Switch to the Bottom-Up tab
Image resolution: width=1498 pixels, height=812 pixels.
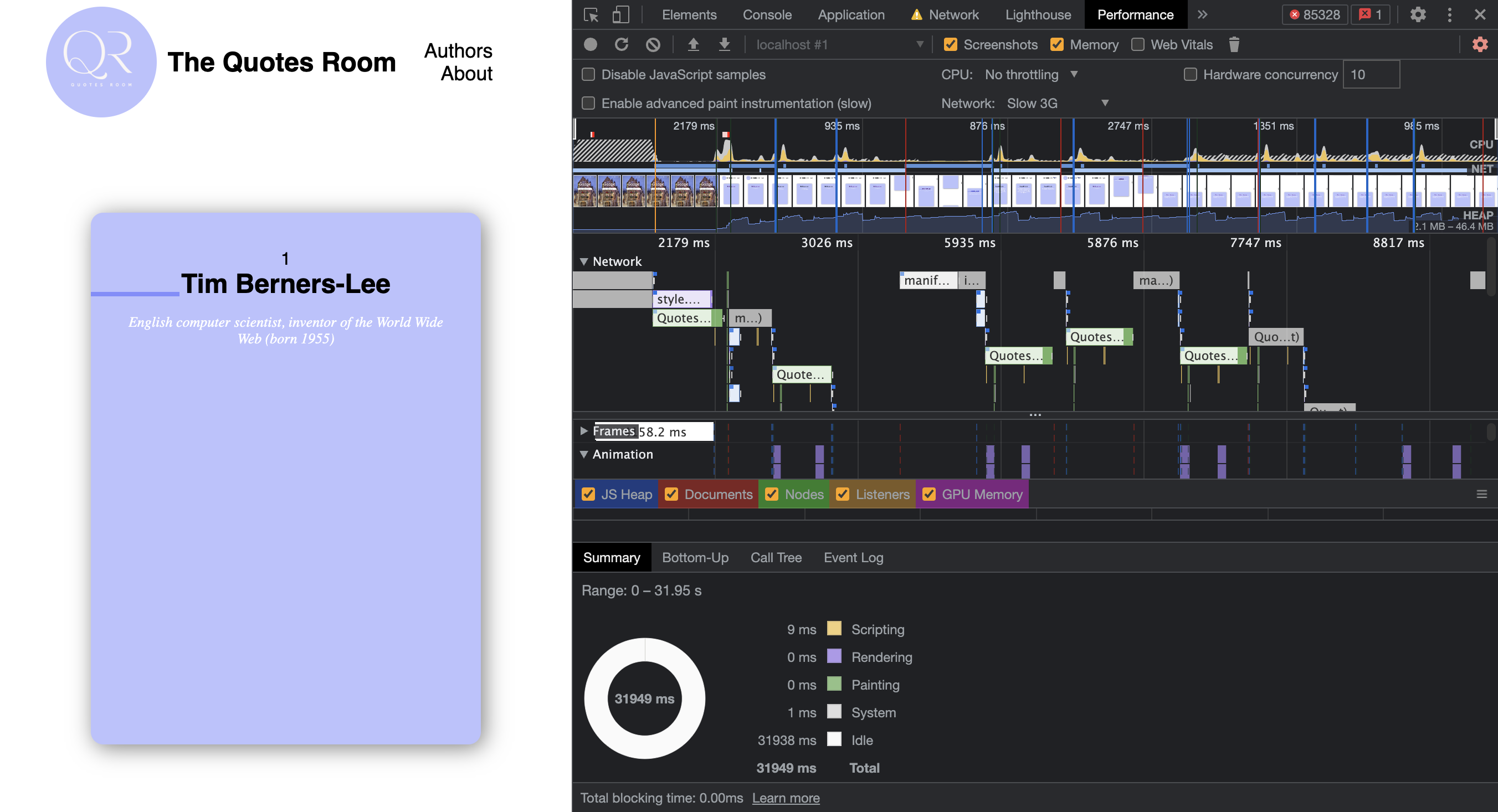[x=695, y=557]
